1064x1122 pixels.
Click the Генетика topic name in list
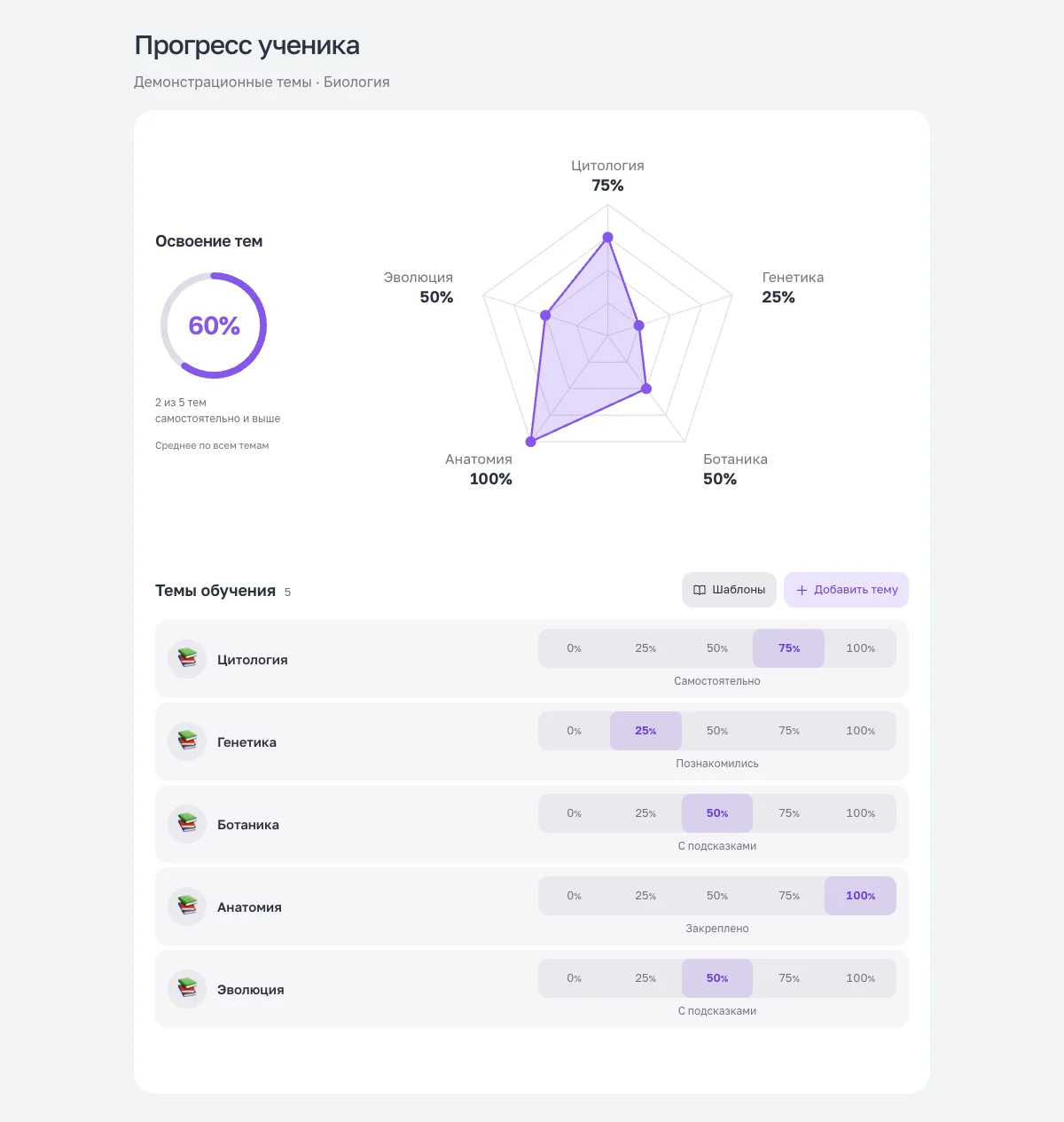pyautogui.click(x=246, y=742)
